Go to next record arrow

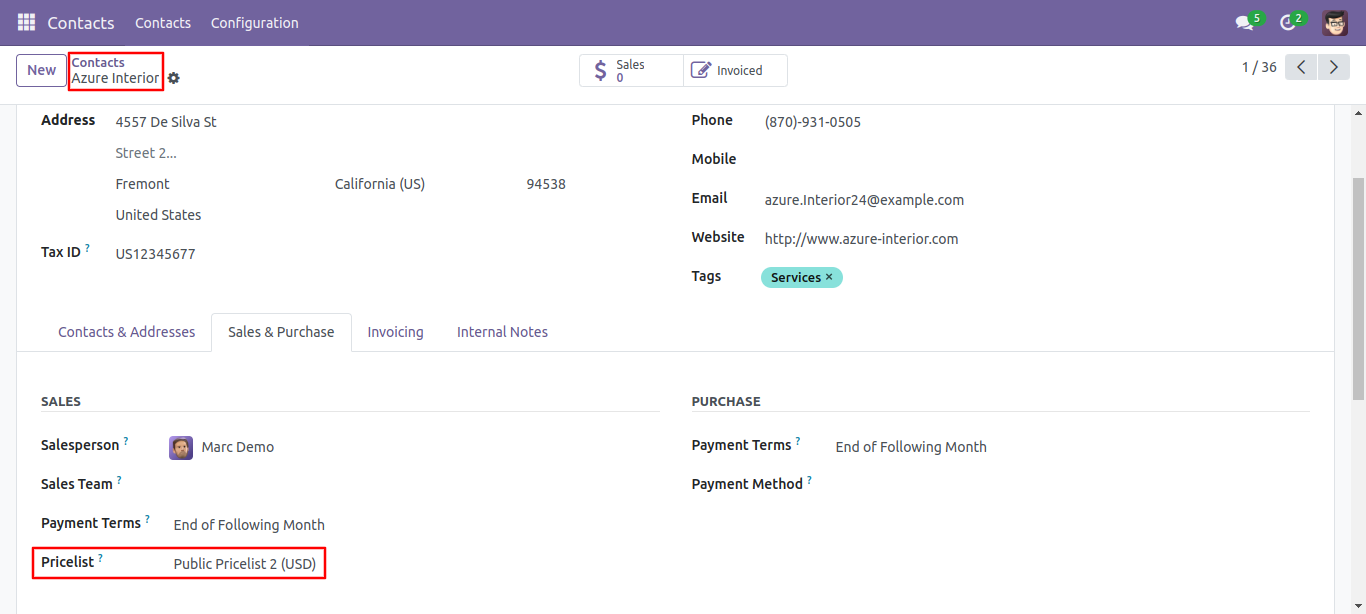[x=1334, y=67]
